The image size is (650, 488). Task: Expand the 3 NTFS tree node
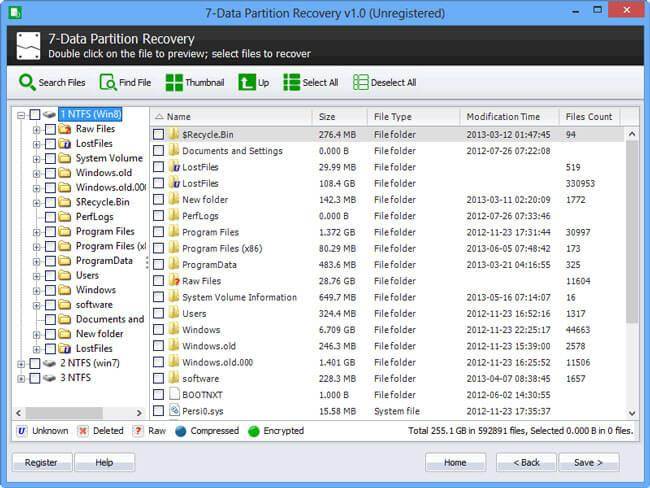click(21, 378)
